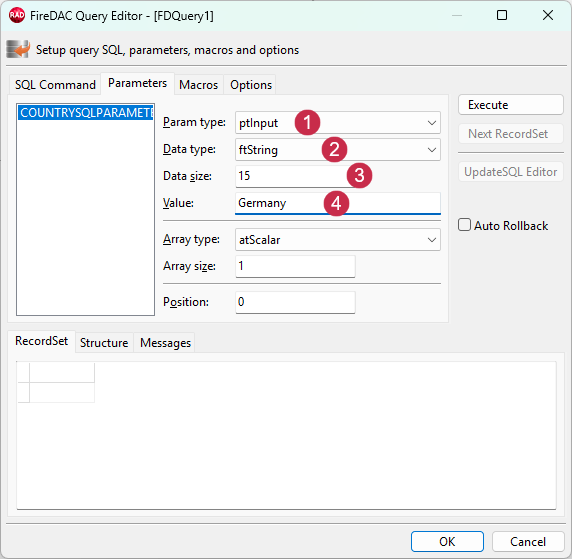Image resolution: width=572 pixels, height=559 pixels.
Task: Click the Execute button
Action: (x=511, y=105)
